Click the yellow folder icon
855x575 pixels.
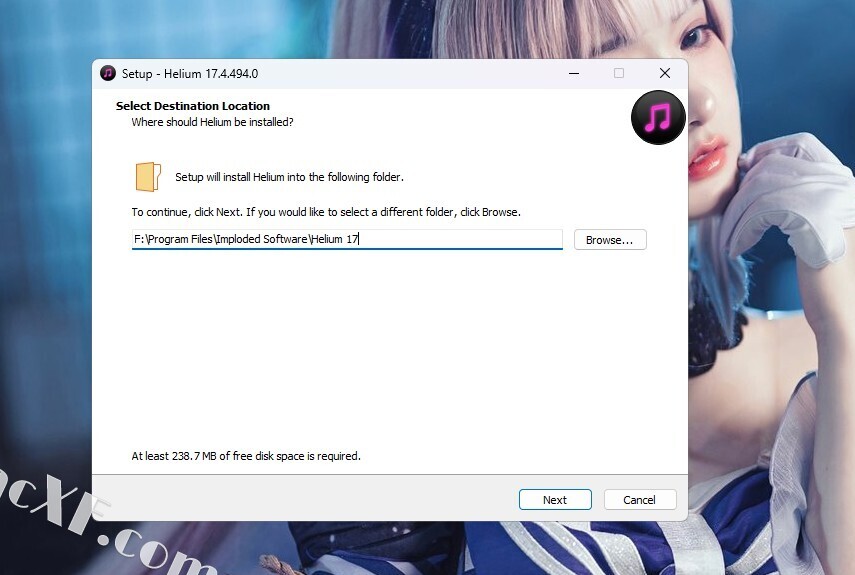[148, 177]
